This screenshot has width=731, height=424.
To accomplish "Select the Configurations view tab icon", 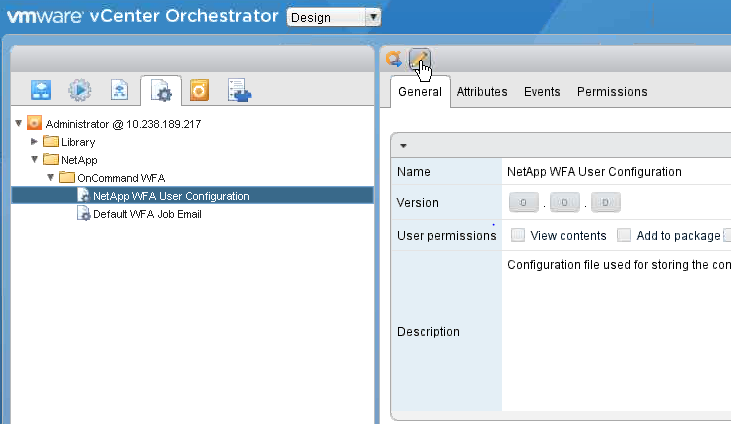I will pyautogui.click(x=161, y=90).
